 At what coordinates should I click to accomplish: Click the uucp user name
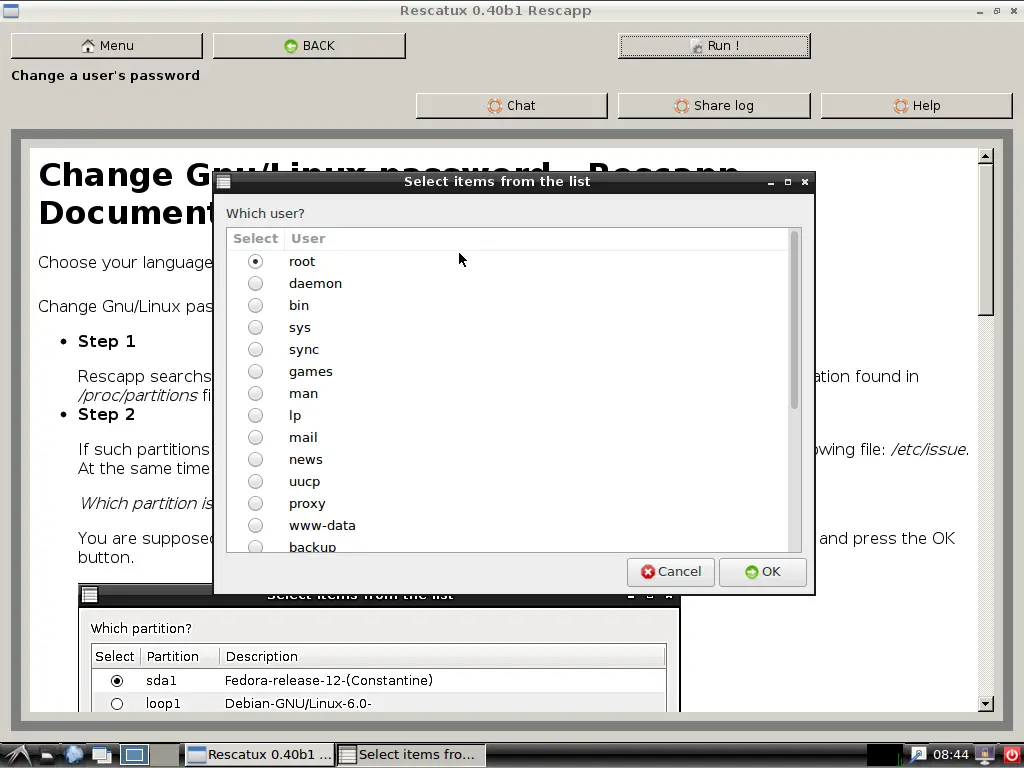(304, 482)
